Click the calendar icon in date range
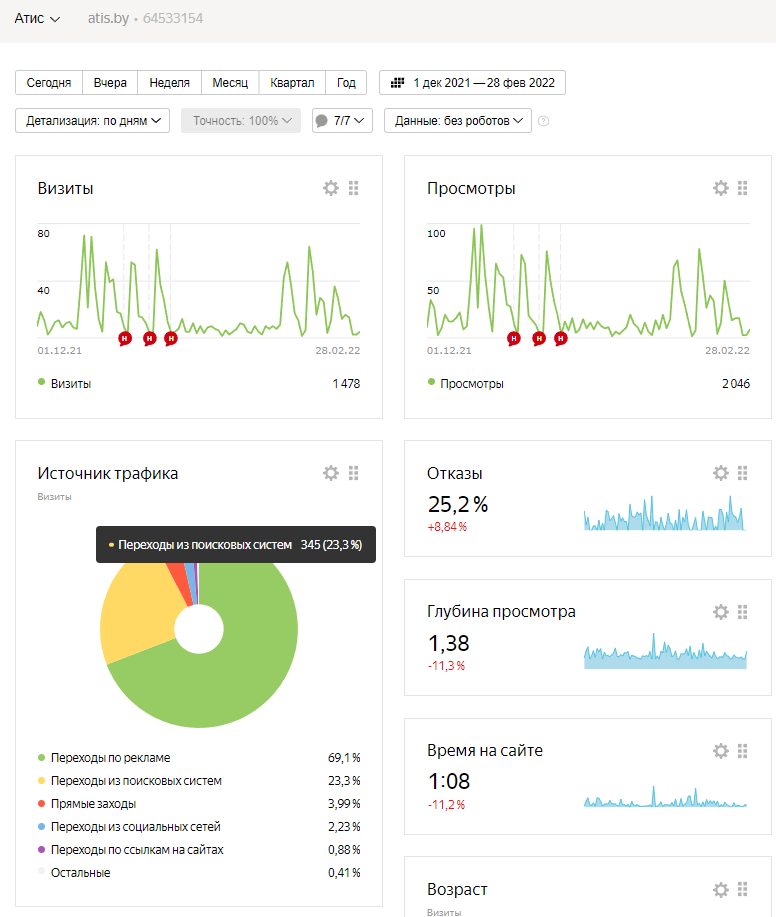The width and height of the screenshot is (776, 917). pos(398,83)
